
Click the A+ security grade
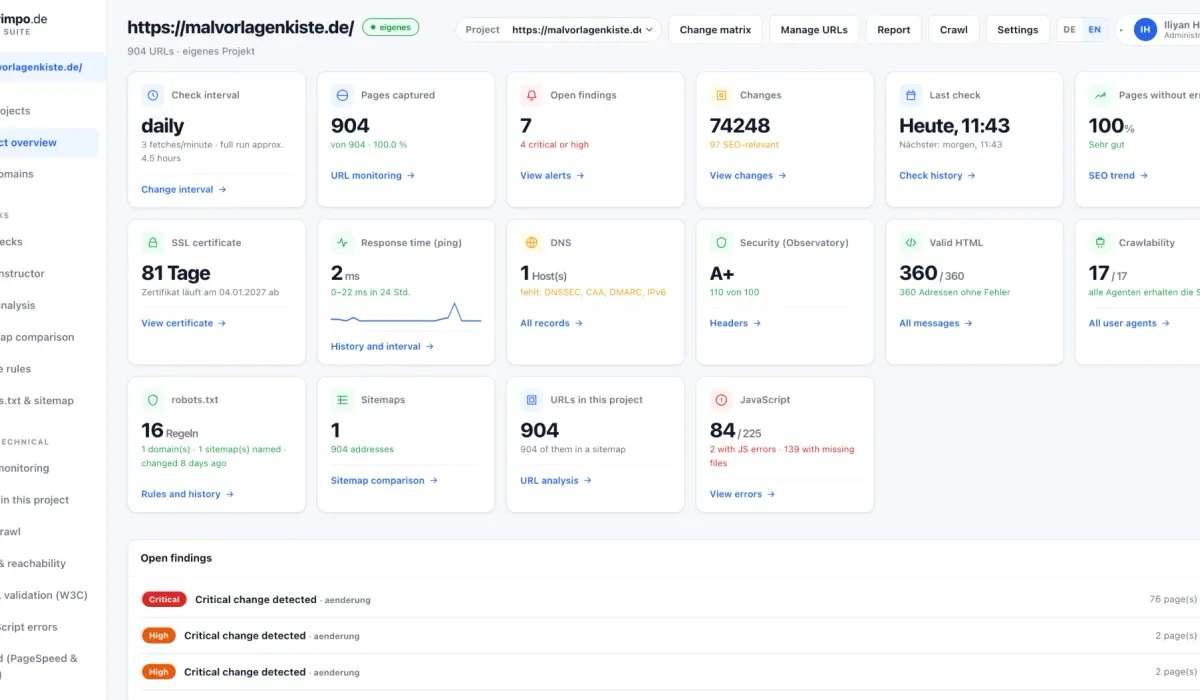coord(722,273)
